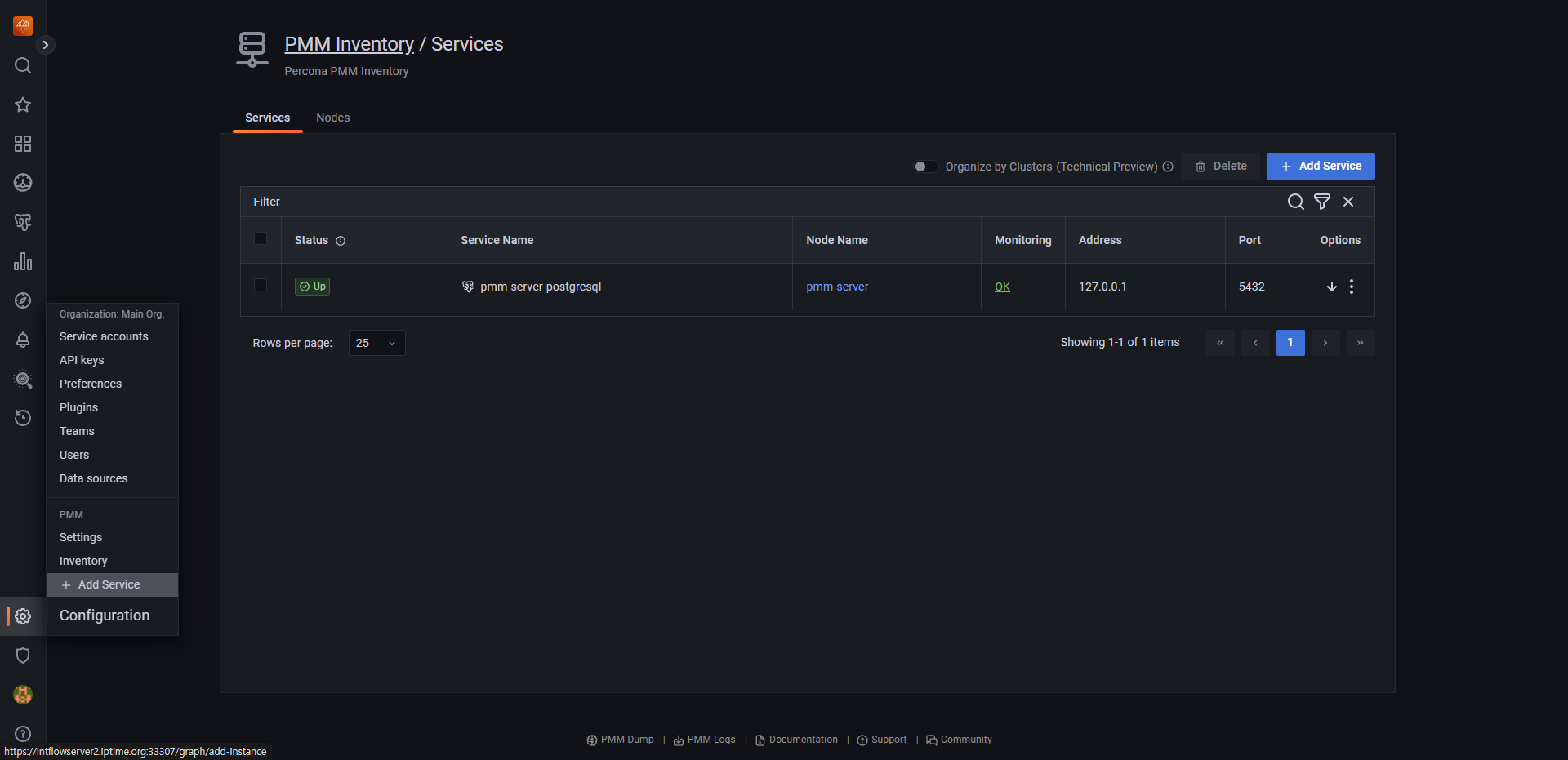Expand the sidebar navigation chevron
This screenshot has height=760, width=1568.
(46, 45)
